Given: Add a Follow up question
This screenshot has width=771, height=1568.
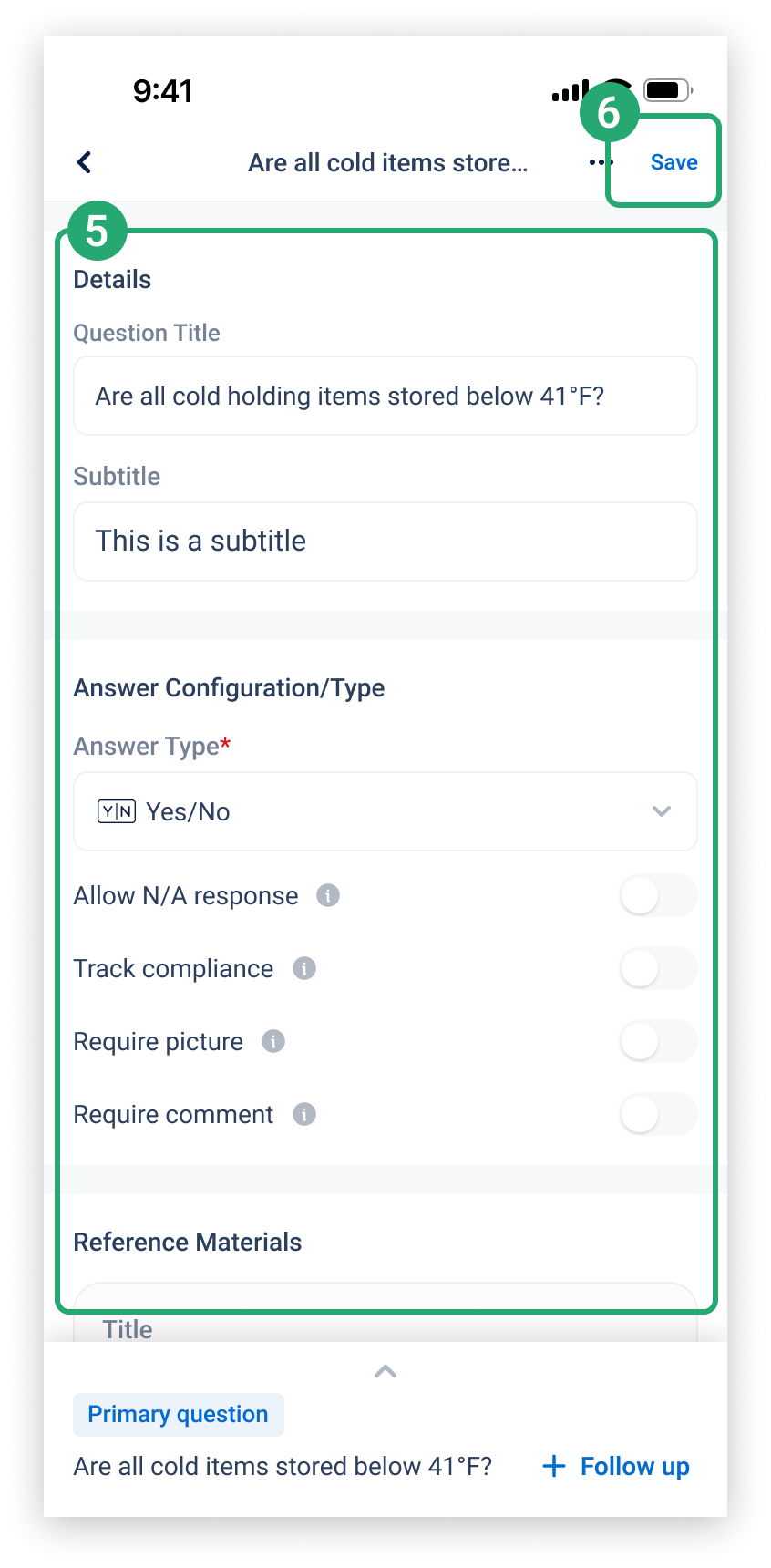Looking at the screenshot, I should (x=616, y=1466).
